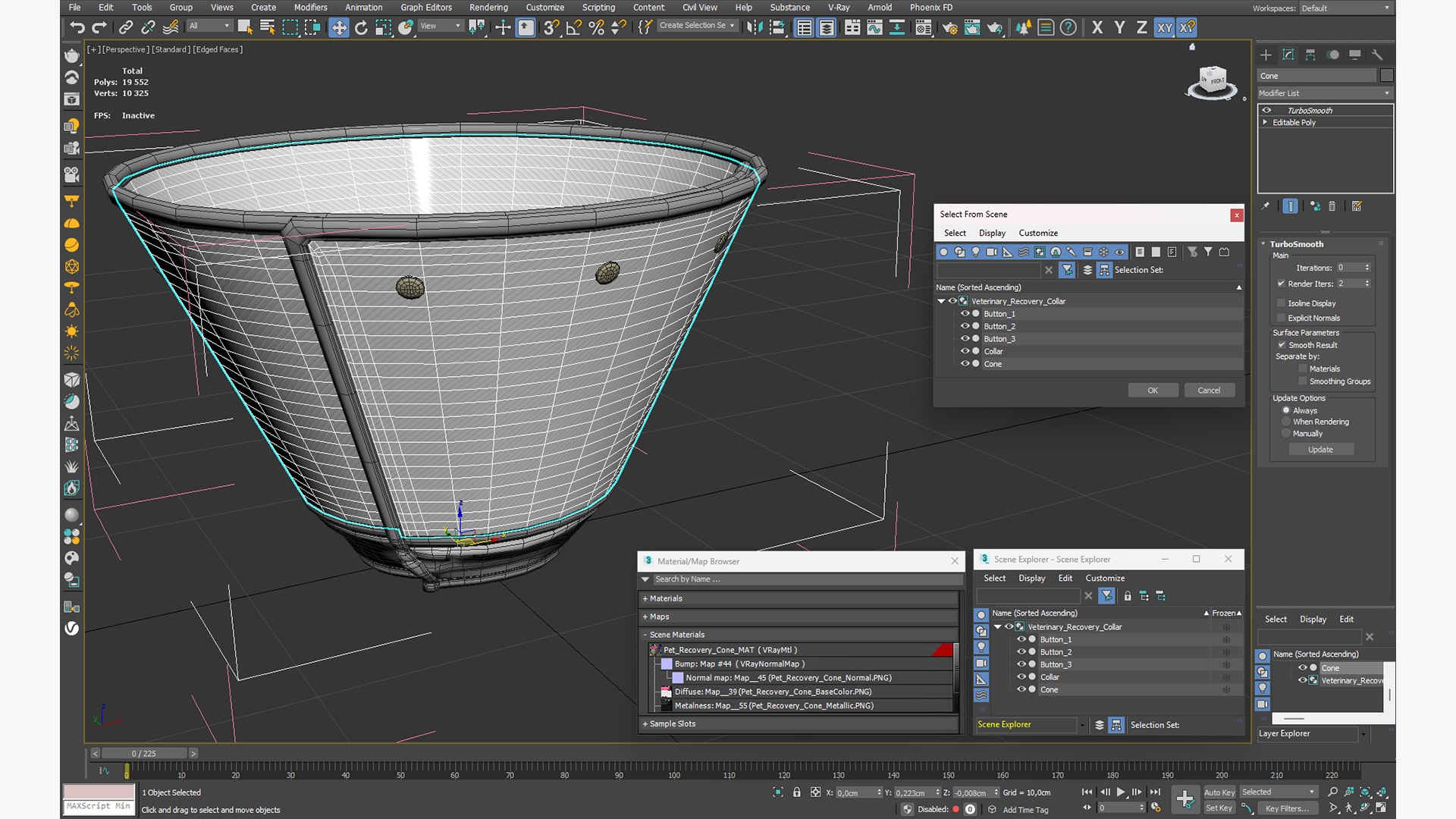Click Remove modifier trash icon
1456x819 pixels.
point(1332,206)
